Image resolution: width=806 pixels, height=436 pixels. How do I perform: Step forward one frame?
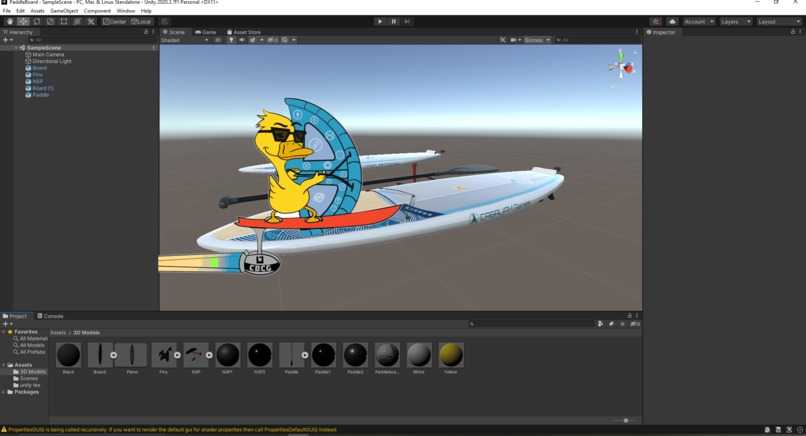click(x=407, y=22)
